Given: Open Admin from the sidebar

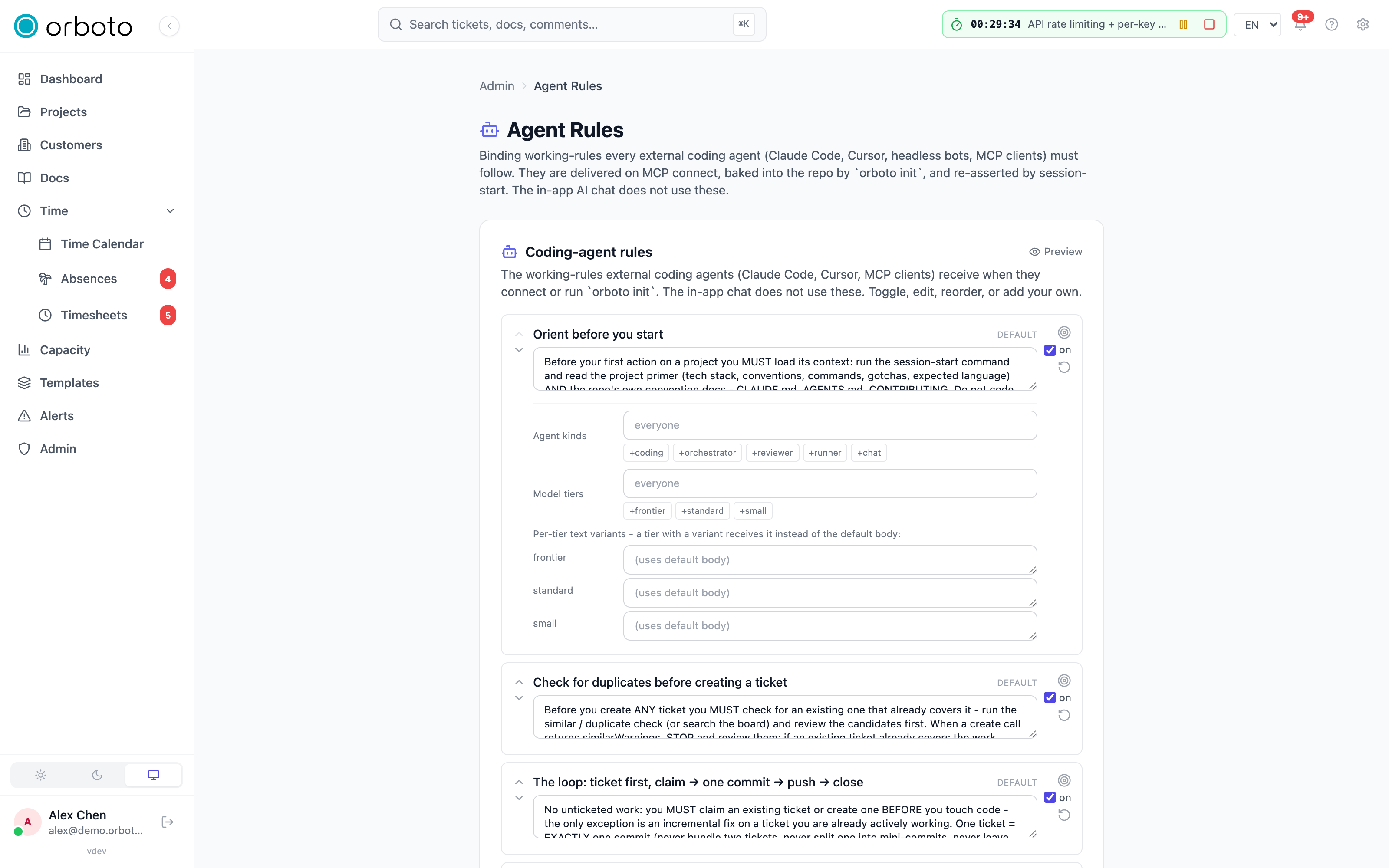Looking at the screenshot, I should coord(96,449).
